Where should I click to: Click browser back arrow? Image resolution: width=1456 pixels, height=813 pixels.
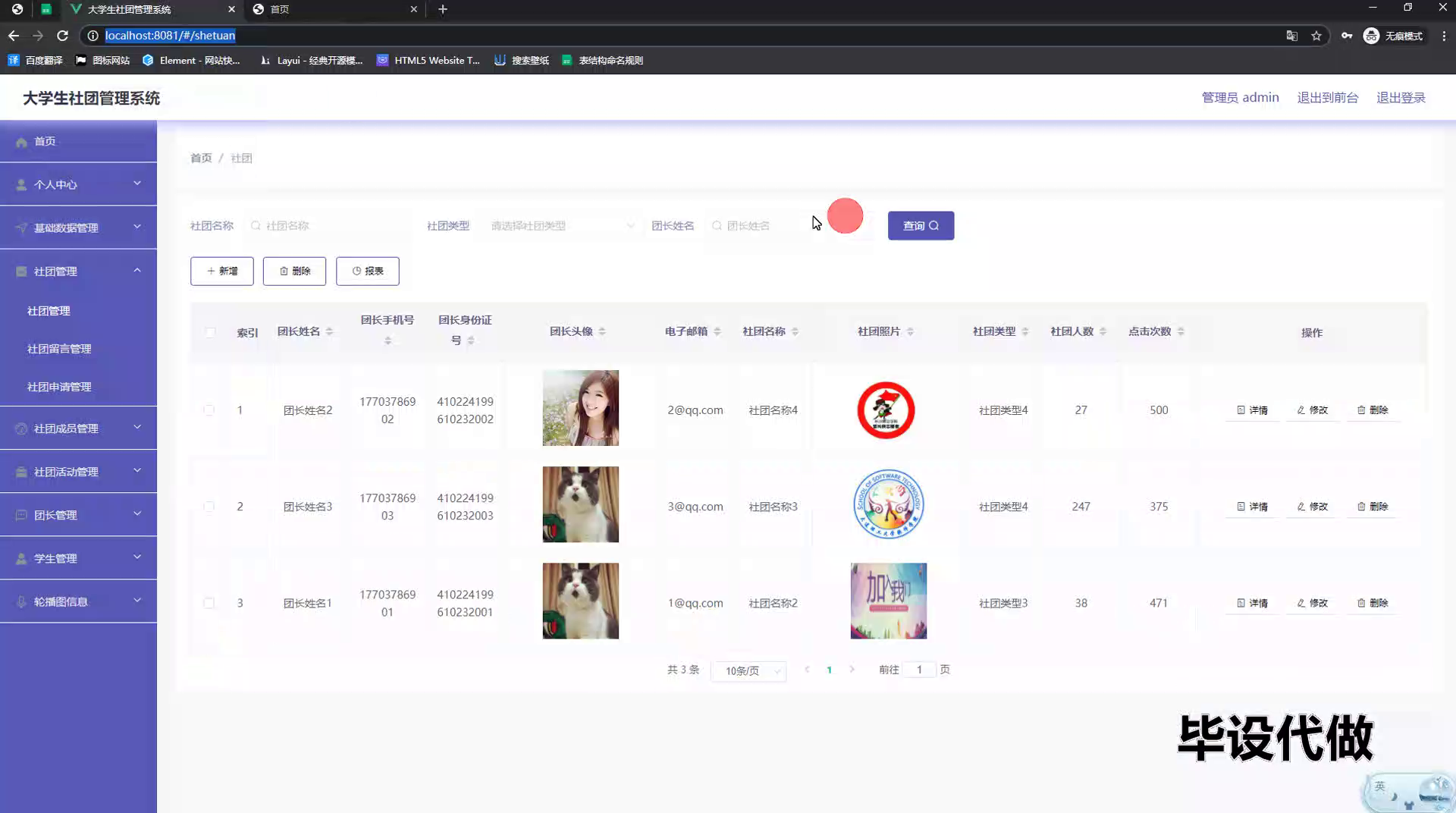click(14, 36)
